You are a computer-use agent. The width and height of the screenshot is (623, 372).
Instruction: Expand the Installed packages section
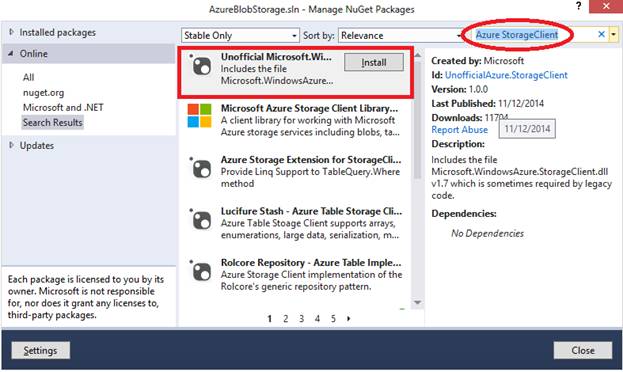11,32
